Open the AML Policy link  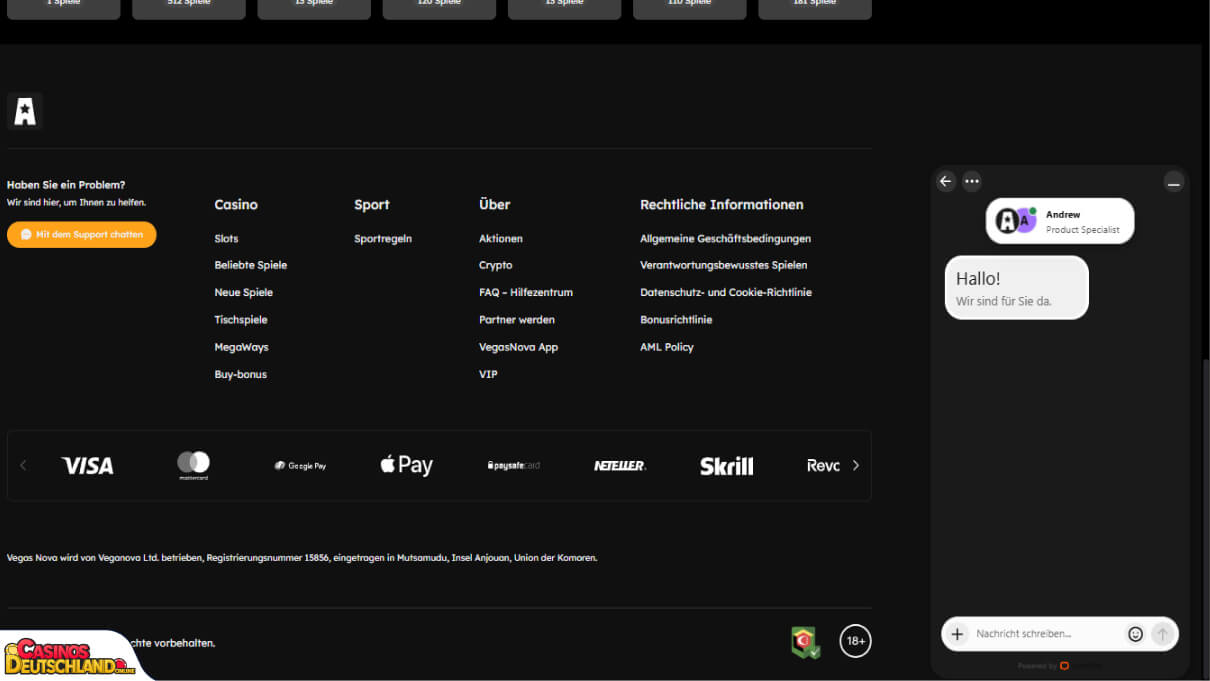point(667,347)
